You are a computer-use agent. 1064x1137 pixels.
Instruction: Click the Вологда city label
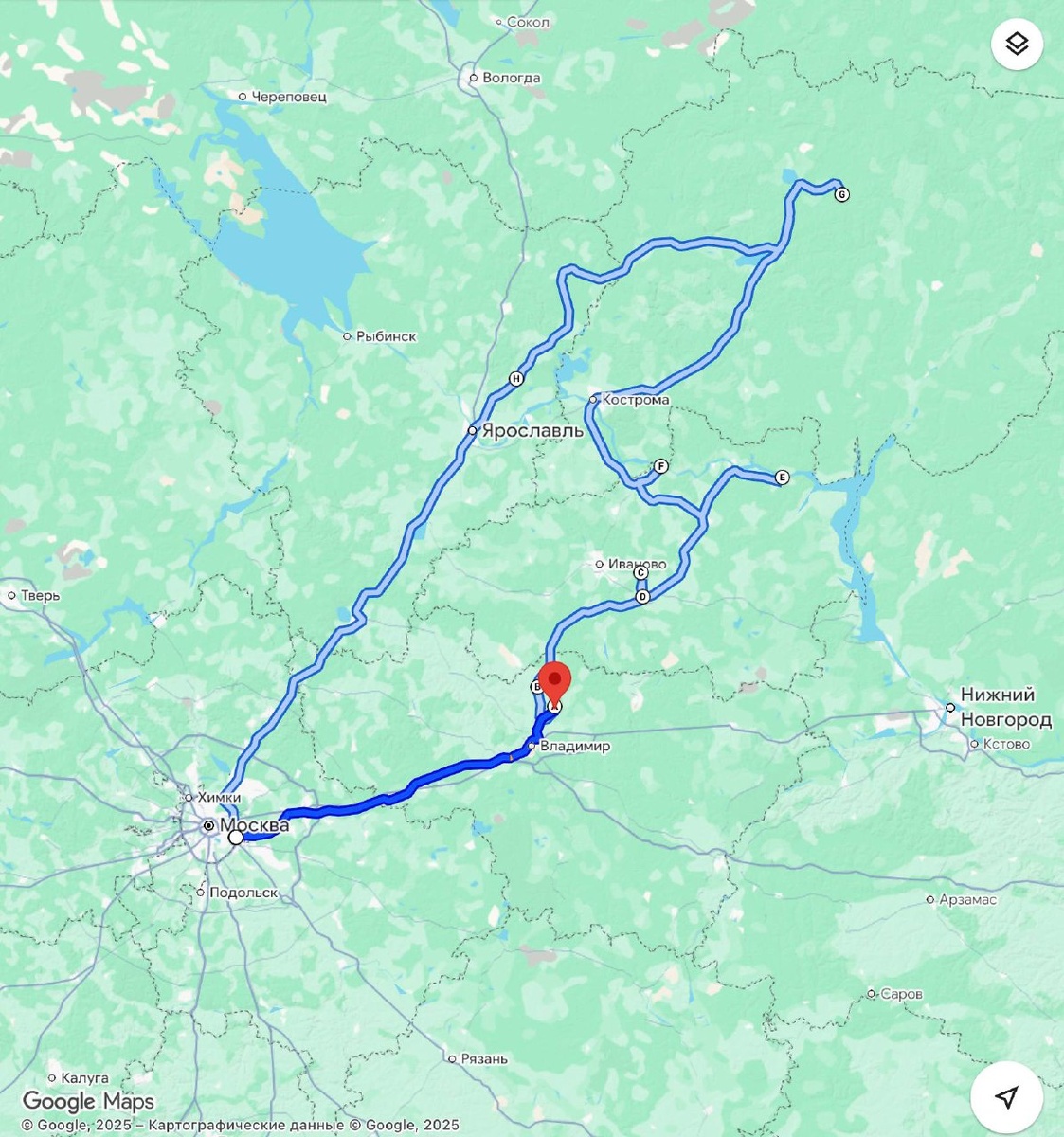(512, 78)
